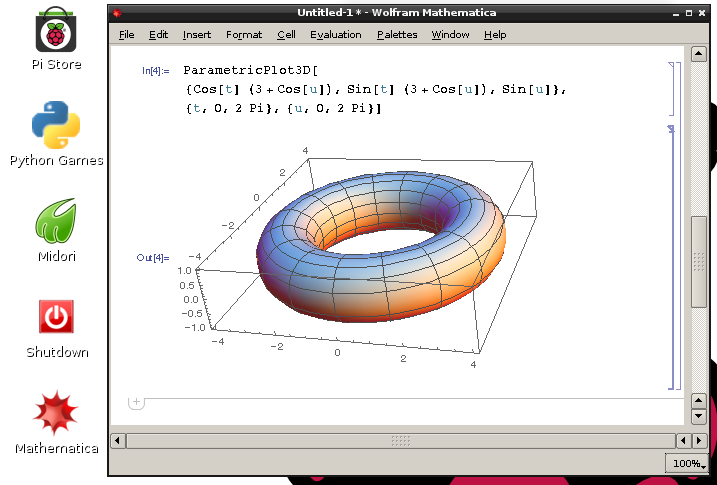Click the horizontal scrollbar right arrow at far right

point(699,441)
